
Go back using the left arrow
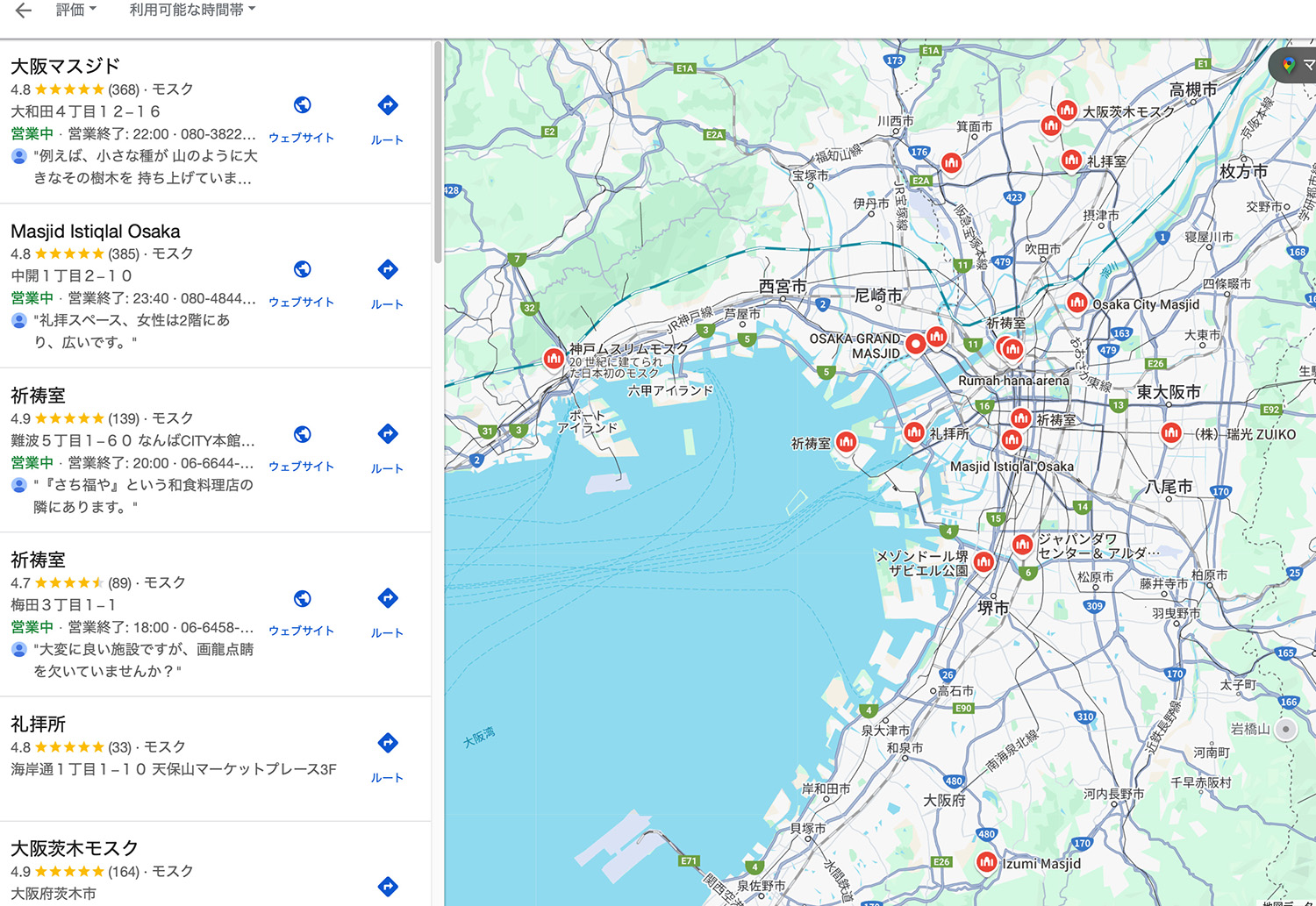coord(24,11)
